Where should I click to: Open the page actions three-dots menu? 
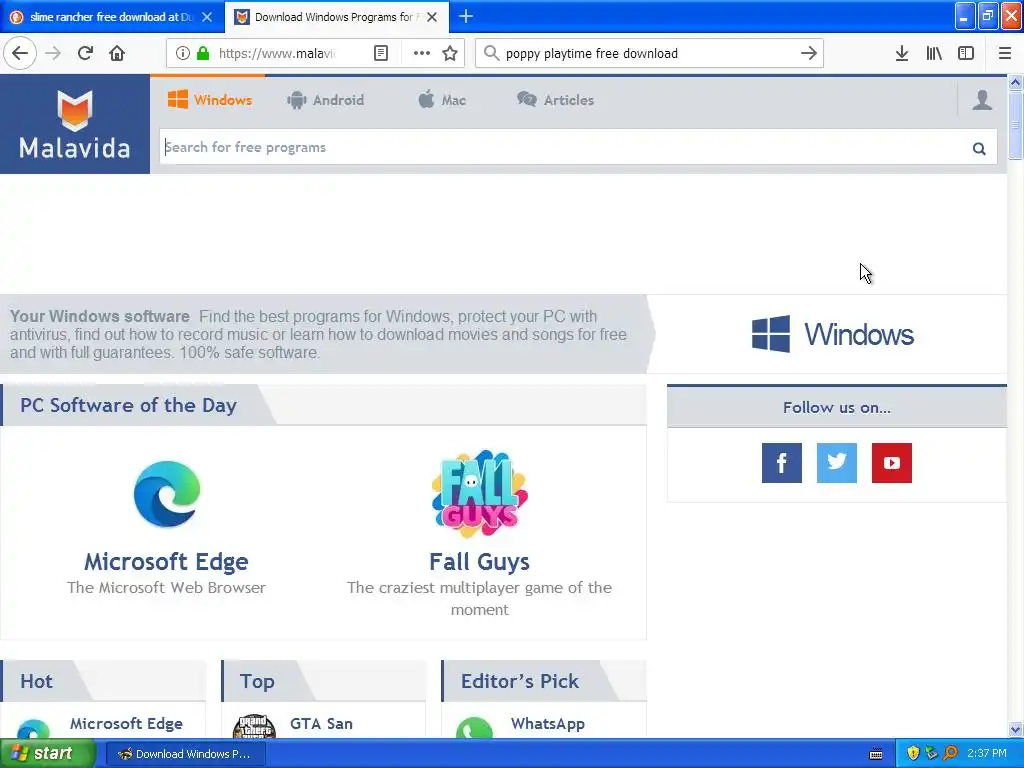pyautogui.click(x=422, y=53)
